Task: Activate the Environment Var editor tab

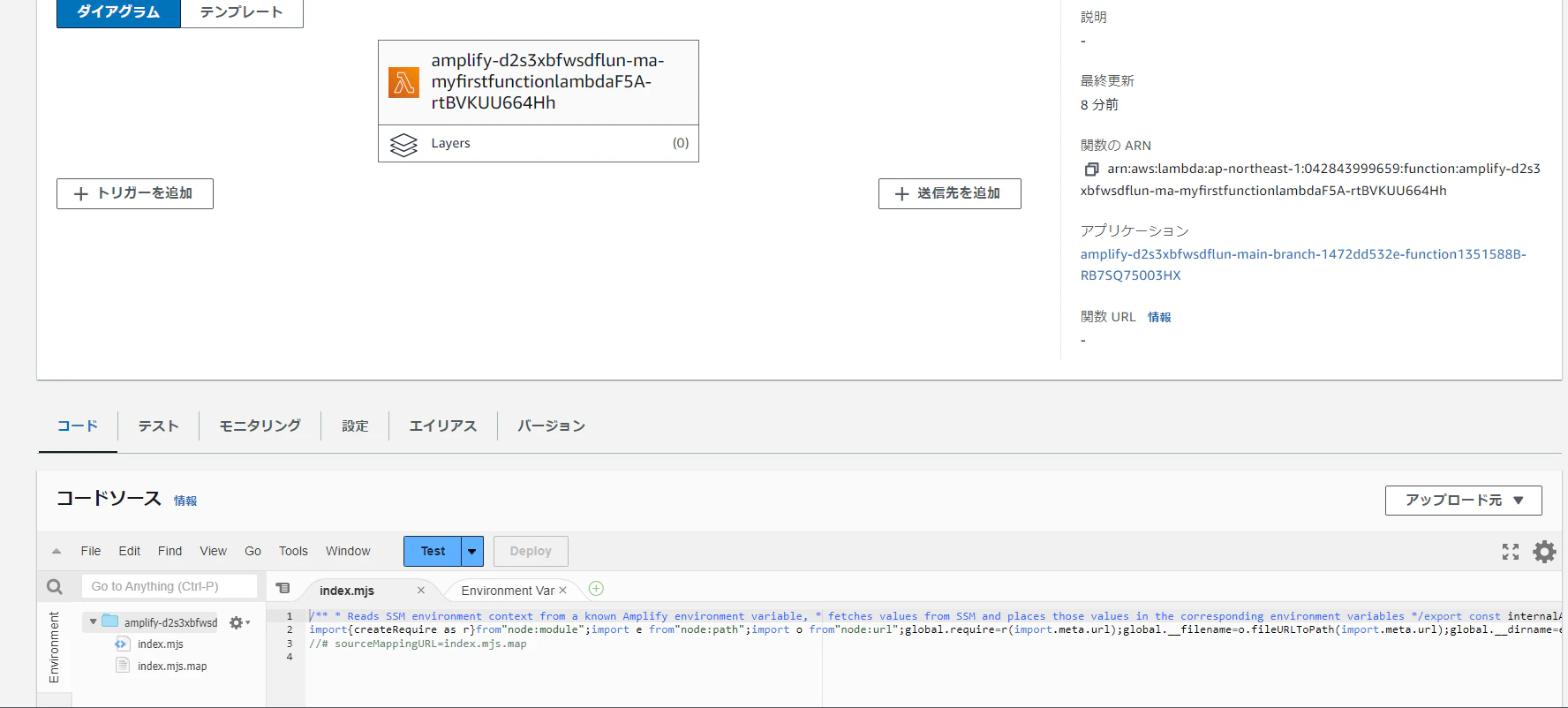Action: point(508,591)
